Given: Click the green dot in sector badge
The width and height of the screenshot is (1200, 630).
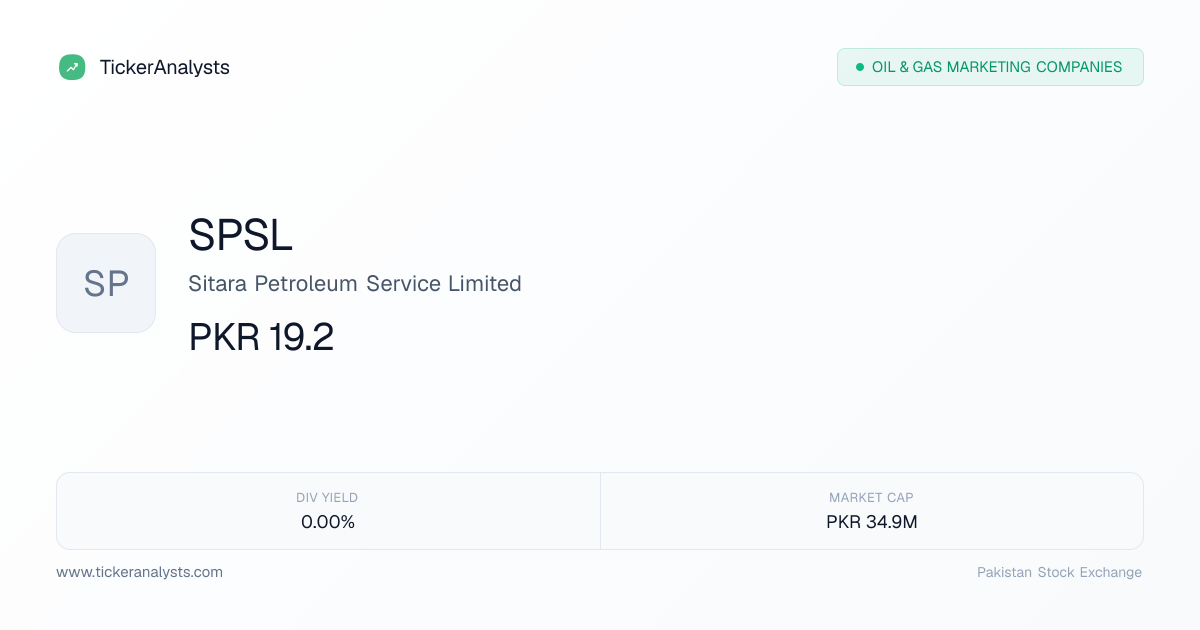Looking at the screenshot, I should click(x=860, y=67).
